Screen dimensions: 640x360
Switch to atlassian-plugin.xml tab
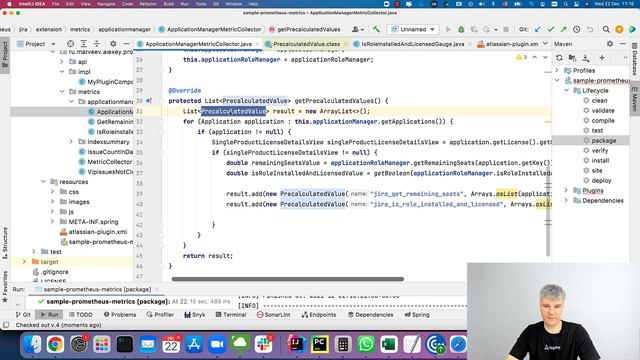(508, 44)
